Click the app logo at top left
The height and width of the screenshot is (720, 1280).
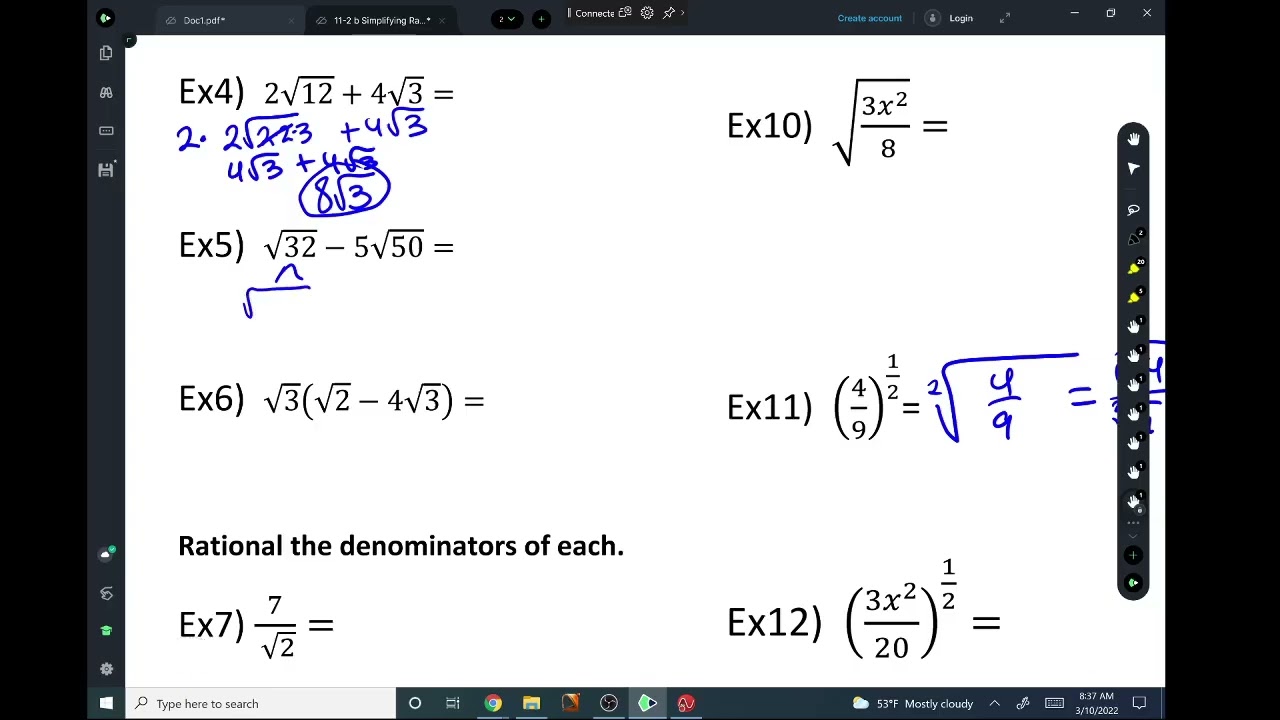pyautogui.click(x=105, y=18)
